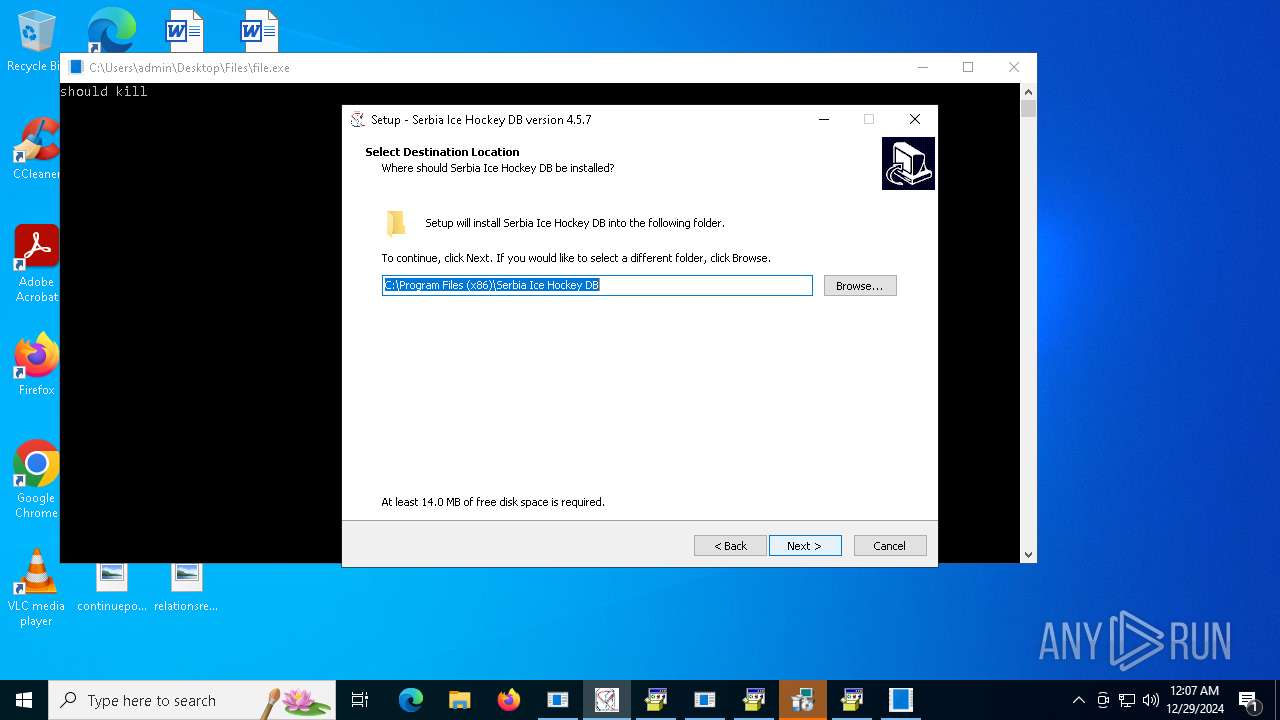This screenshot has height=720, width=1280.
Task: Click the taskbar search box
Action: [192, 700]
